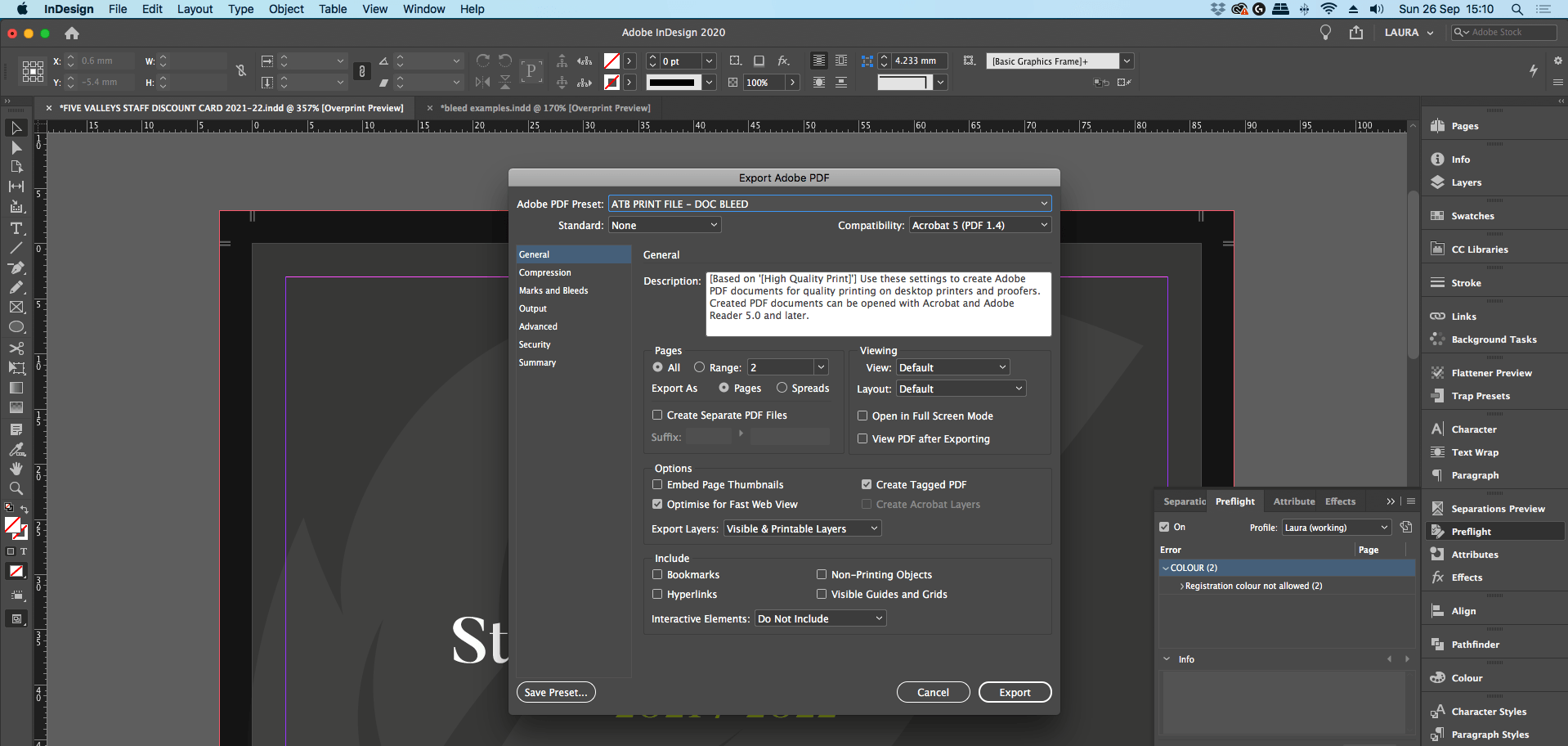Select the Type tool
Screen dimensions: 1568x746
pyautogui.click(x=16, y=228)
